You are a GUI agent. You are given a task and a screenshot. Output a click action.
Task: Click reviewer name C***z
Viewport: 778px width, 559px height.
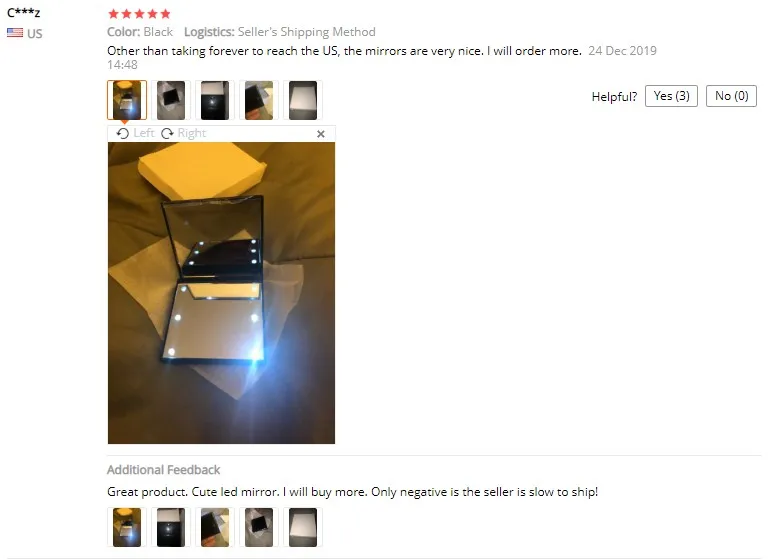point(24,12)
